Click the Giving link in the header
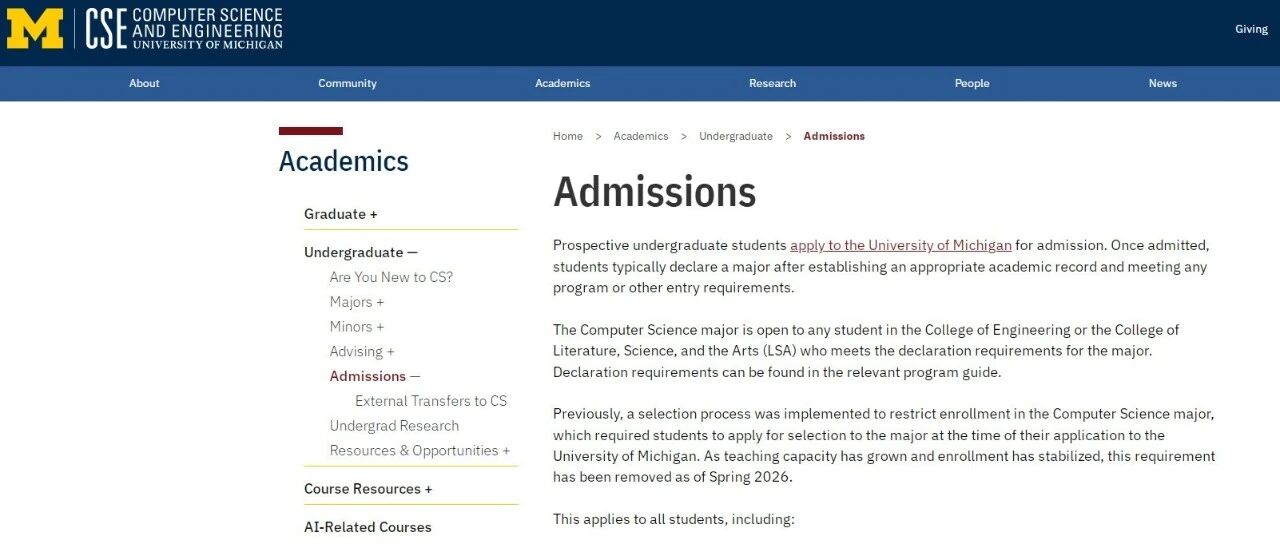 (1251, 29)
